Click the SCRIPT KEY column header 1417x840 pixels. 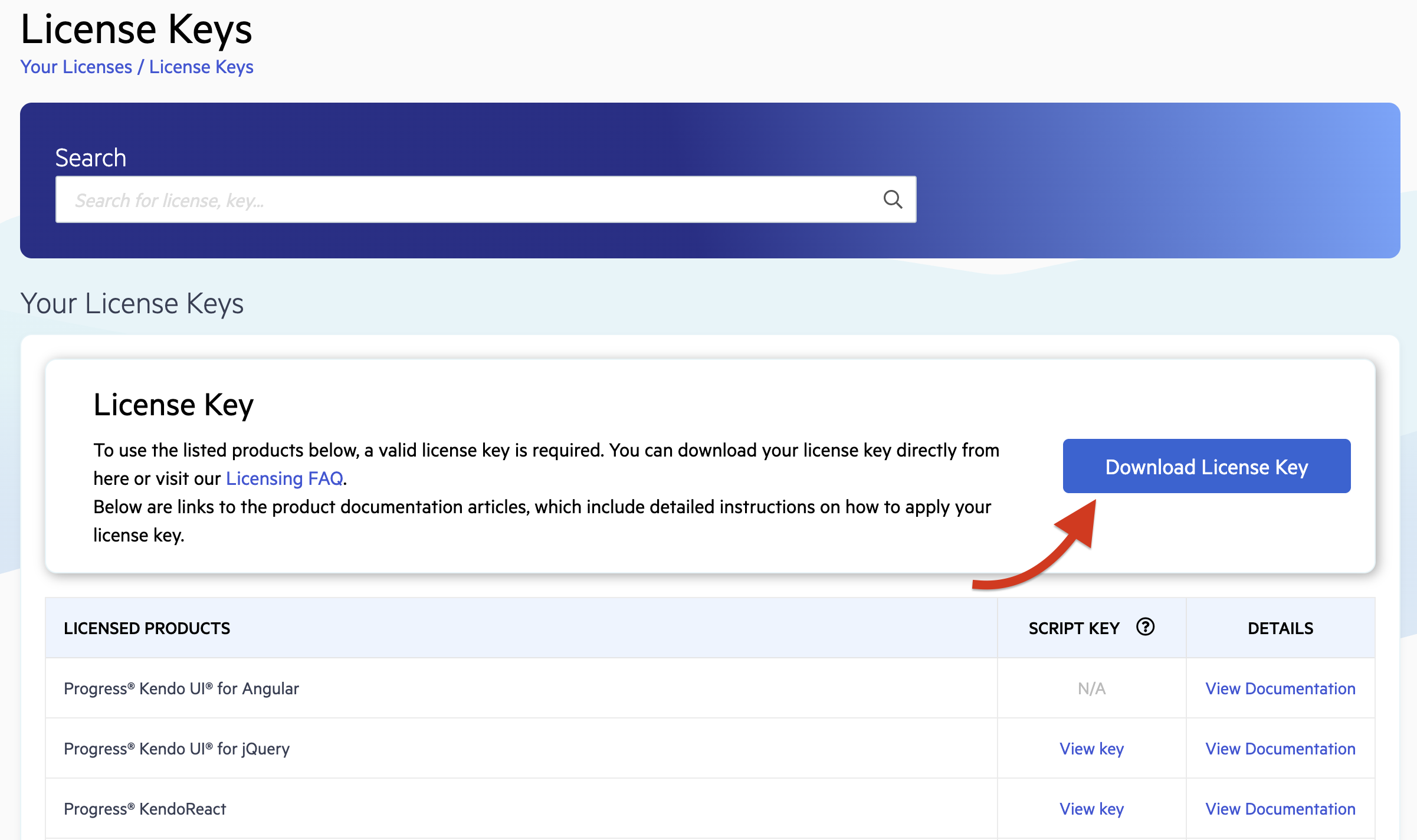pos(1074,628)
